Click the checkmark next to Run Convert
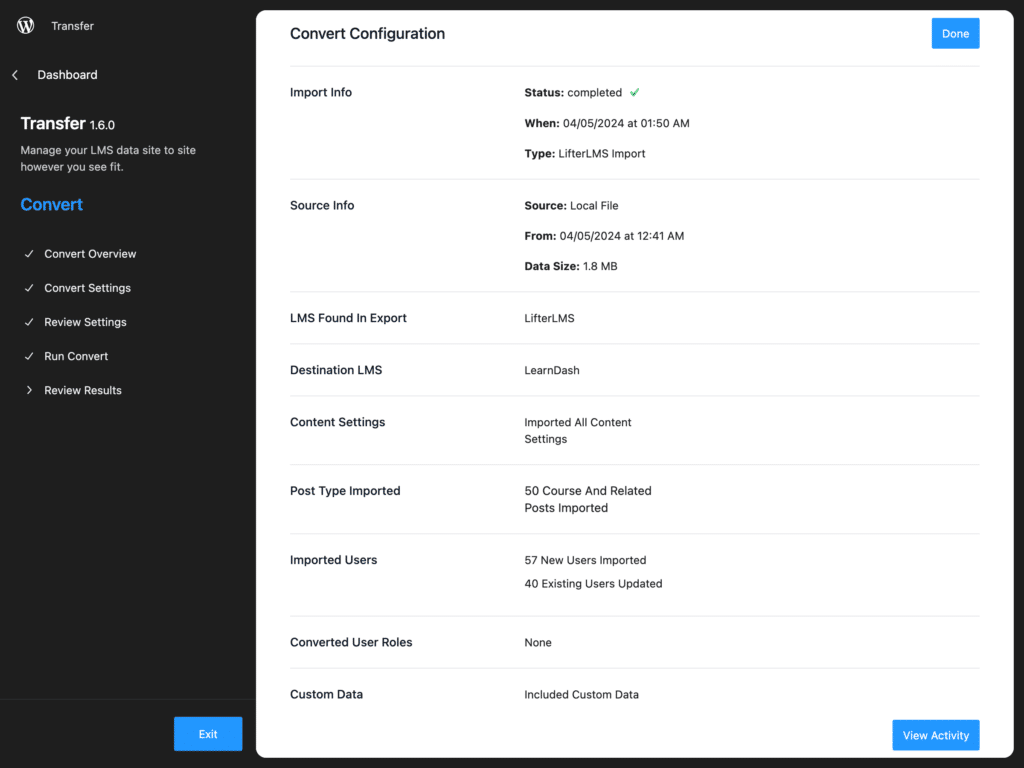 click(x=29, y=356)
